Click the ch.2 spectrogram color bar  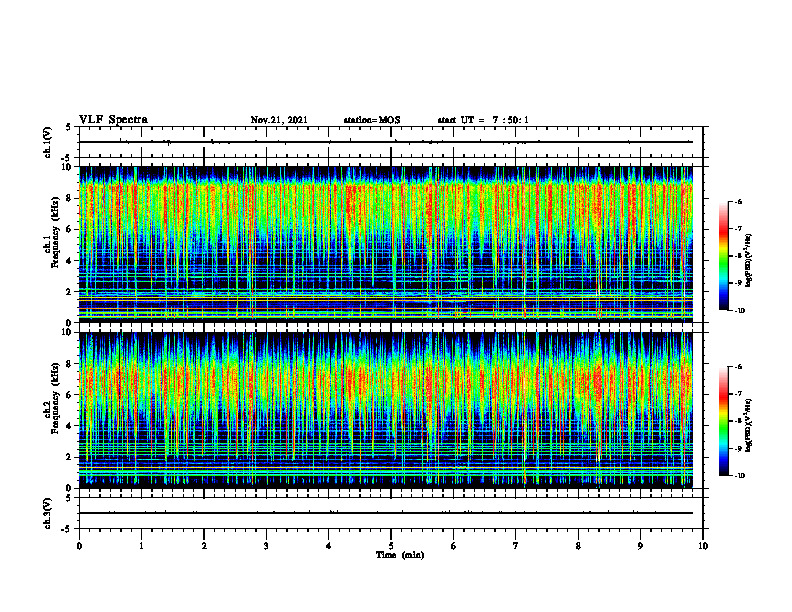coord(723,421)
